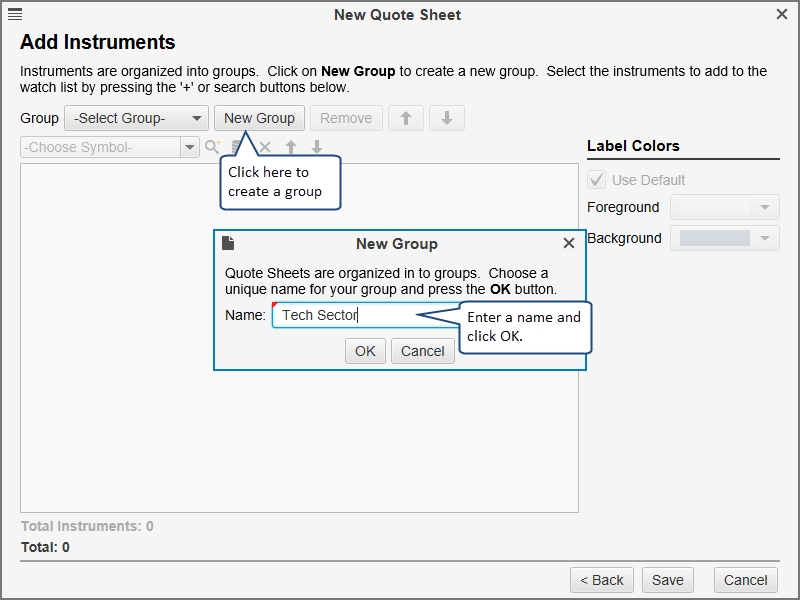Move group up with arrow button
The height and width of the screenshot is (600, 800).
pos(405,118)
